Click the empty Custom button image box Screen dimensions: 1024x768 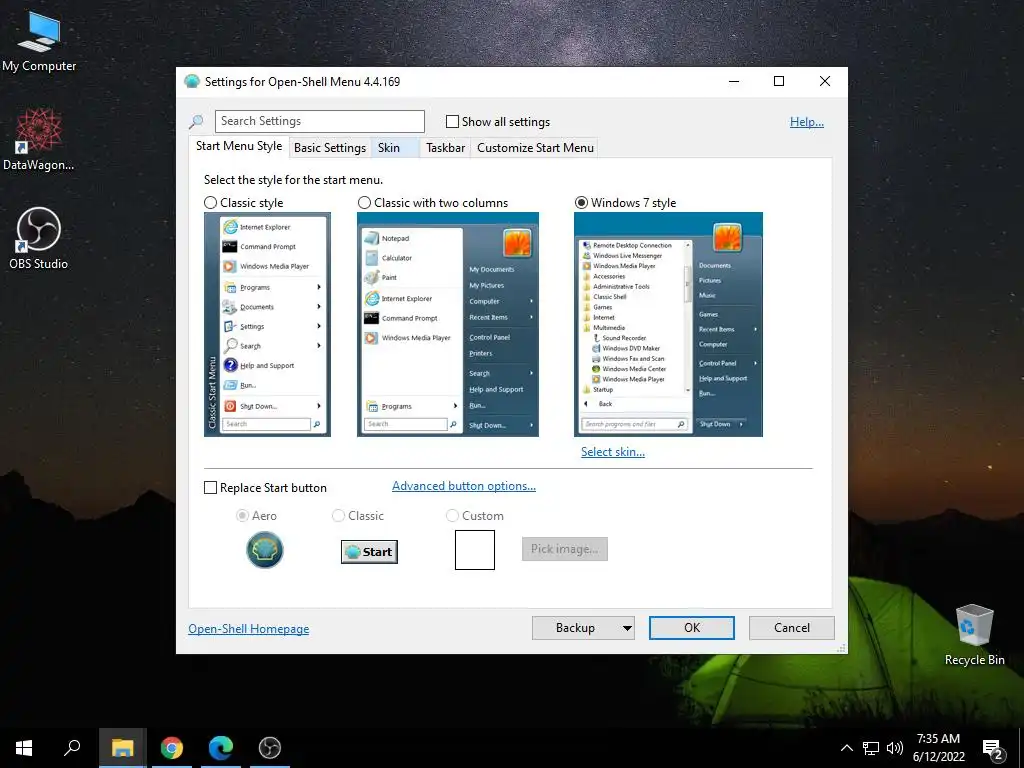pyautogui.click(x=475, y=550)
